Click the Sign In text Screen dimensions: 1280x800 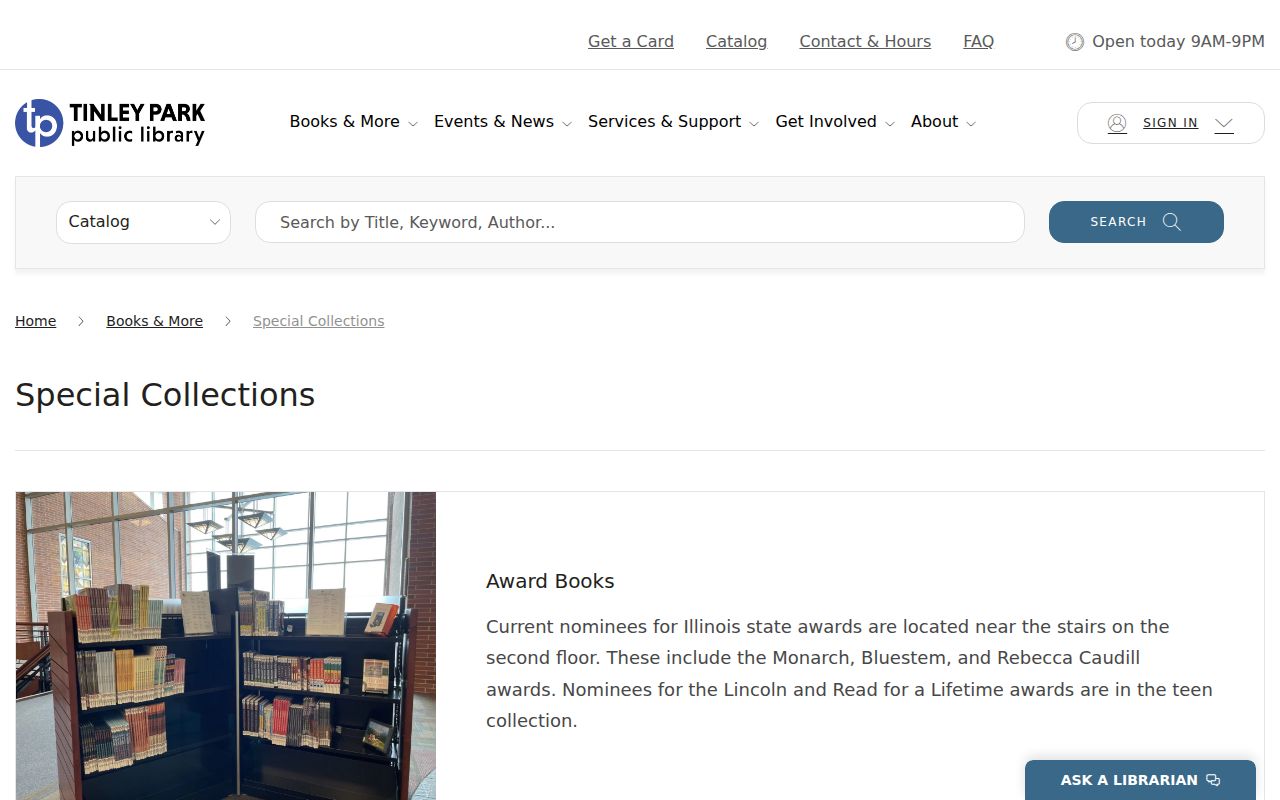coord(1170,123)
